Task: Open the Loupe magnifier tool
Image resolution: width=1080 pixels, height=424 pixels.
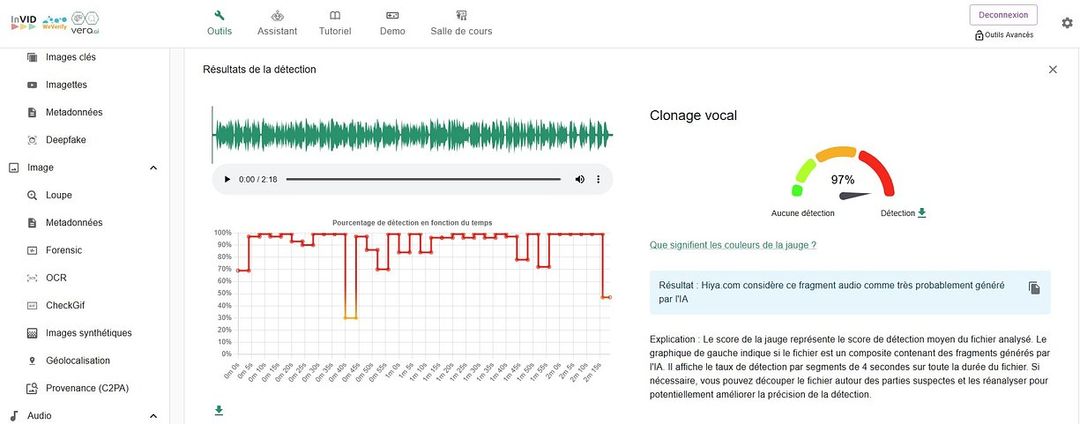Action: tap(58, 195)
